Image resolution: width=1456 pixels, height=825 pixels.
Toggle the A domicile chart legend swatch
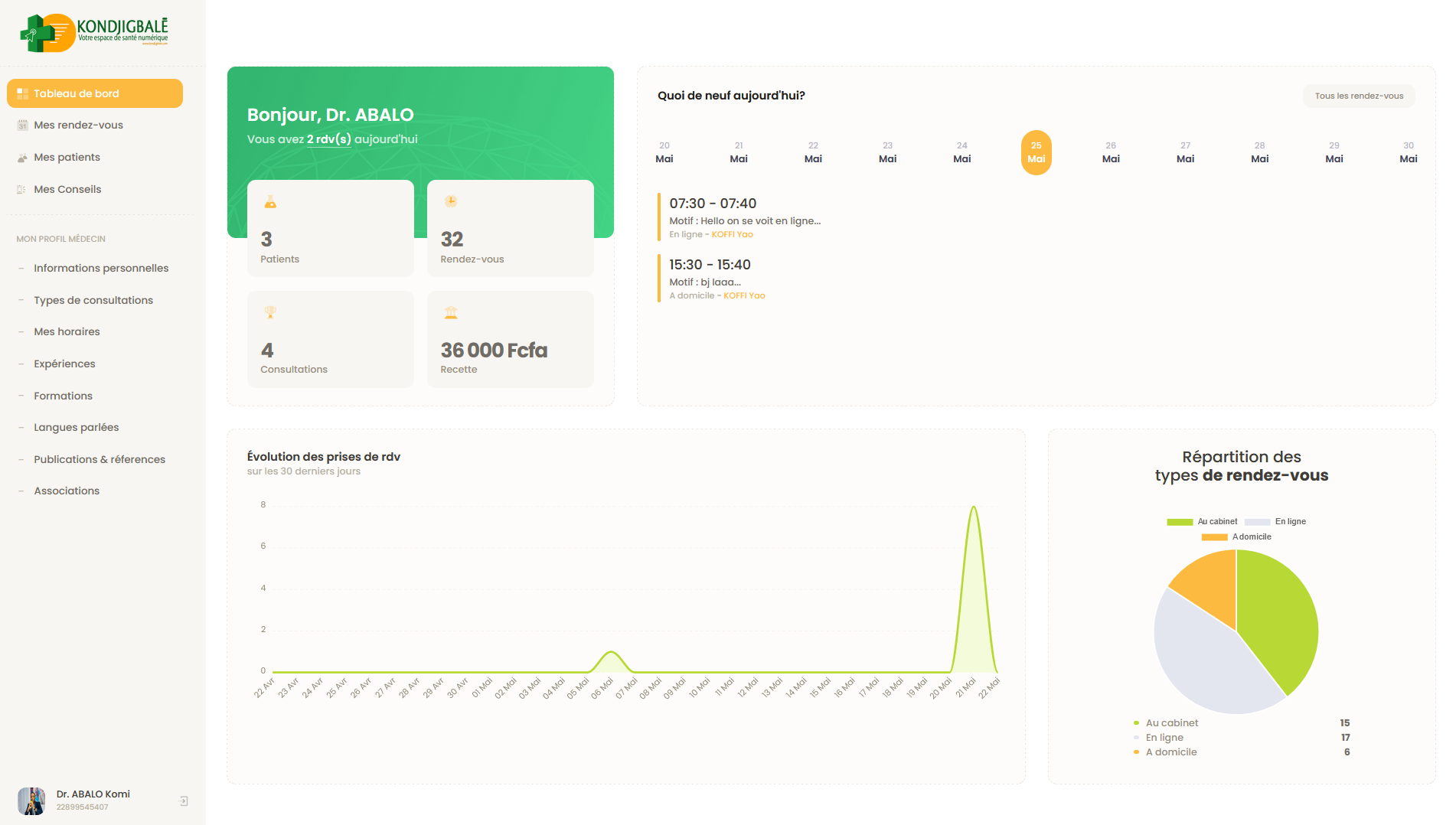[1214, 537]
